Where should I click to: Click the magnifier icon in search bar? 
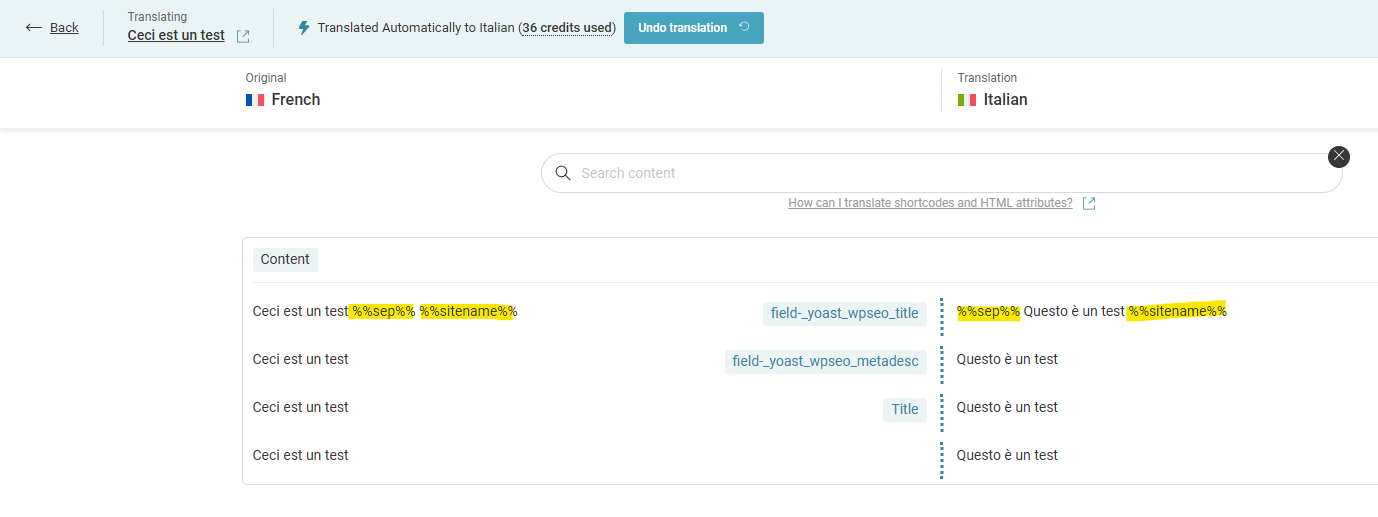[563, 173]
